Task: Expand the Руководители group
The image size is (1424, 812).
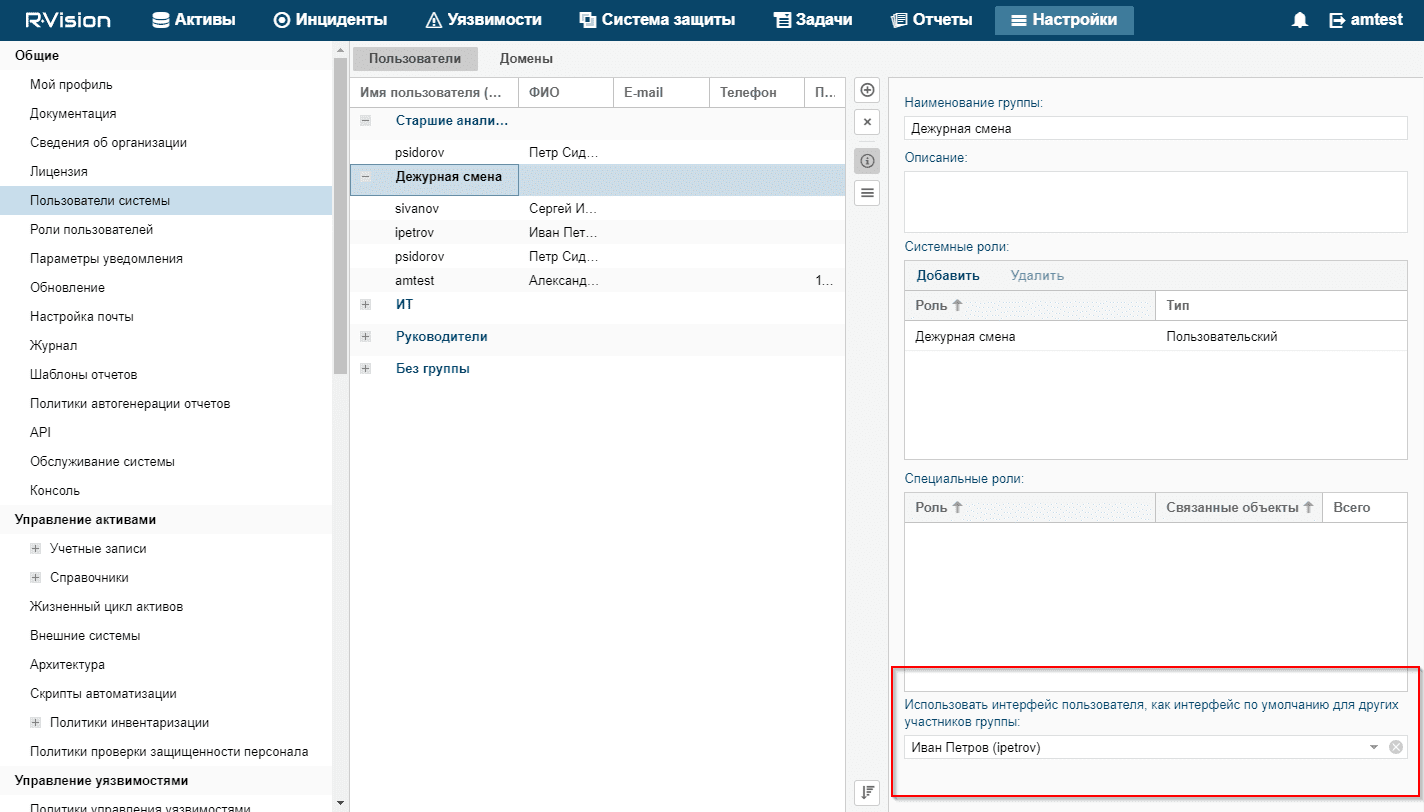Action: [365, 337]
